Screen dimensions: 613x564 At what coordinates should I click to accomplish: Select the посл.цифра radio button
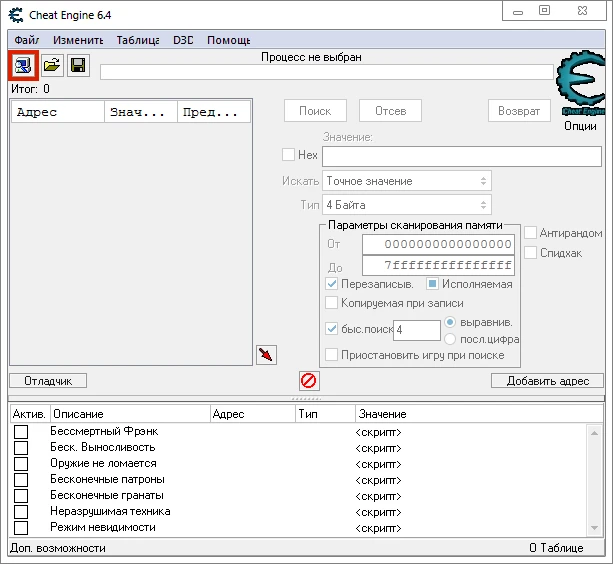(450, 339)
